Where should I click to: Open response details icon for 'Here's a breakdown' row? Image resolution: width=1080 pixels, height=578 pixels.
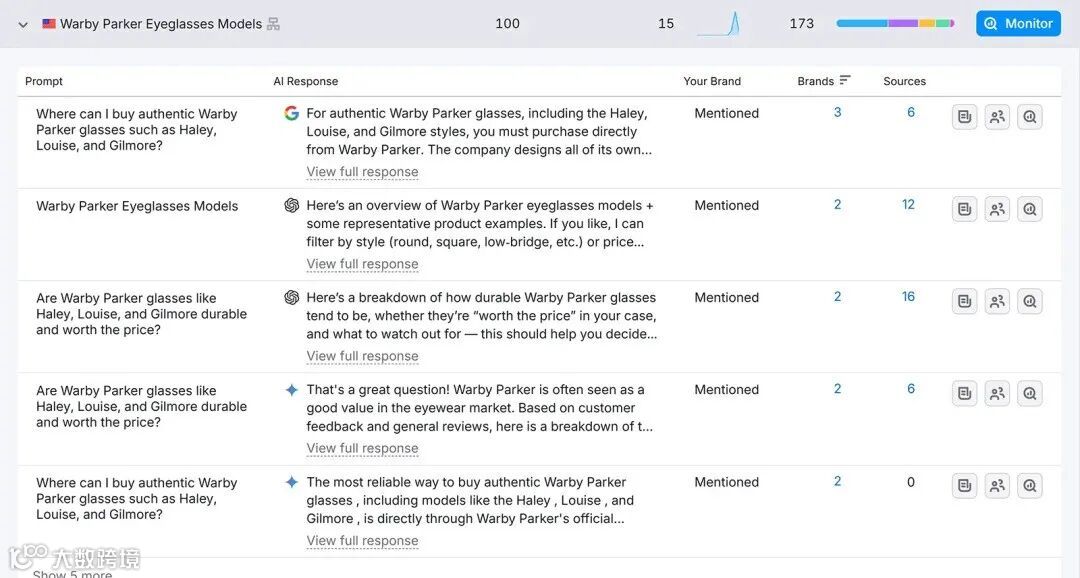964,302
